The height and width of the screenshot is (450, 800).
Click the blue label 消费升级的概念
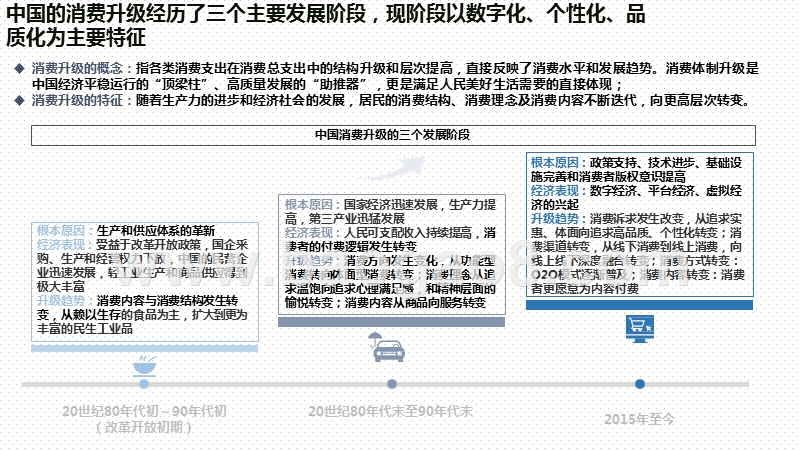[x=77, y=68]
